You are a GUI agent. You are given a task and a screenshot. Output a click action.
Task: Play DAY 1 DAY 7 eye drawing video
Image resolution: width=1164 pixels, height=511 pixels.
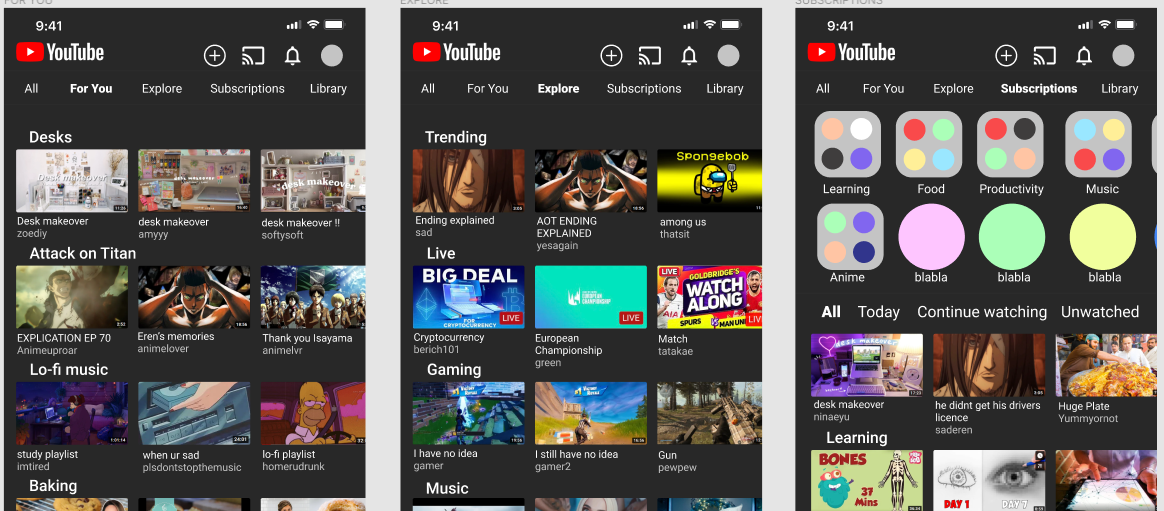coord(989,480)
